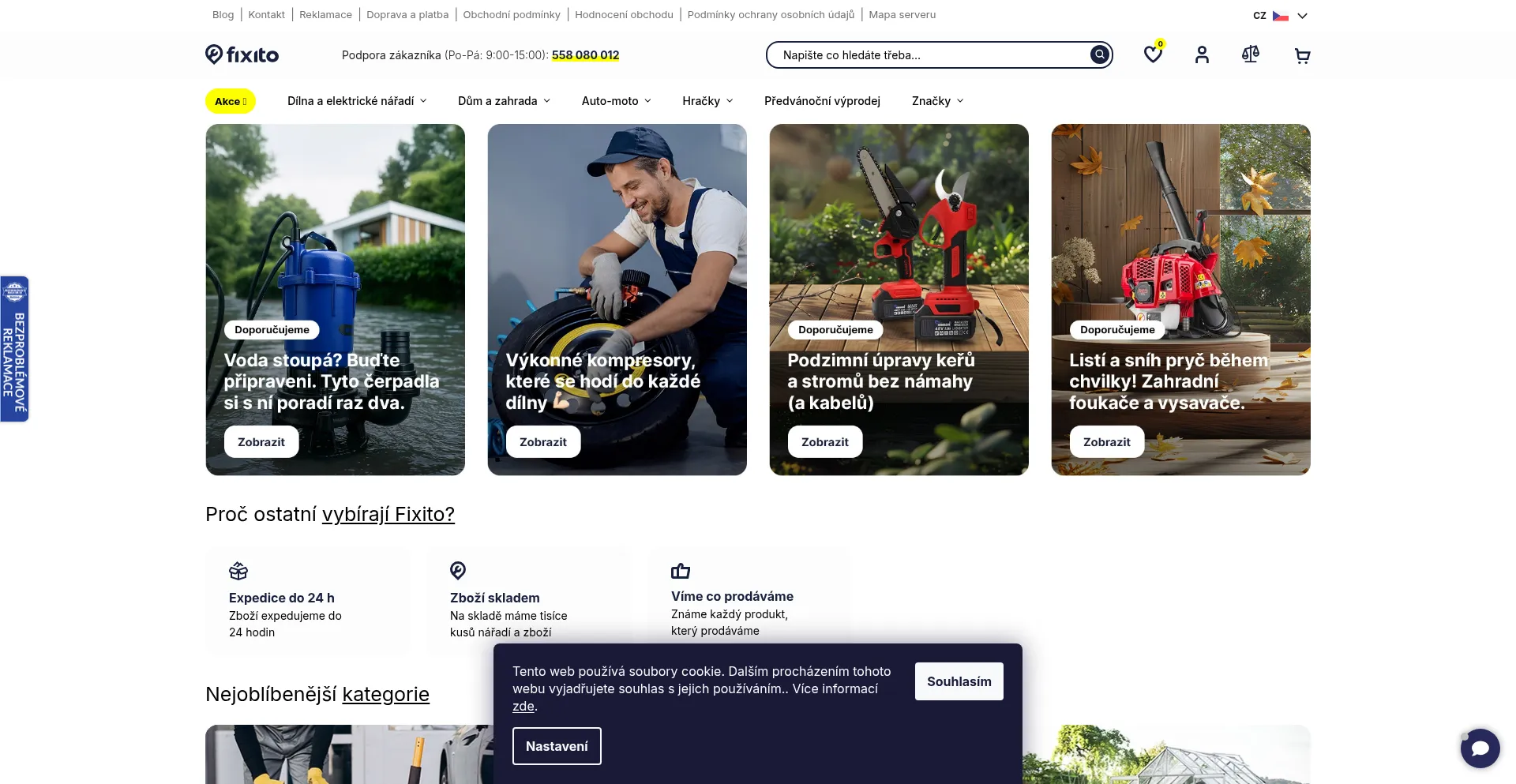1516x784 pixels.
Task: Select the Akce menu item
Action: click(x=231, y=101)
